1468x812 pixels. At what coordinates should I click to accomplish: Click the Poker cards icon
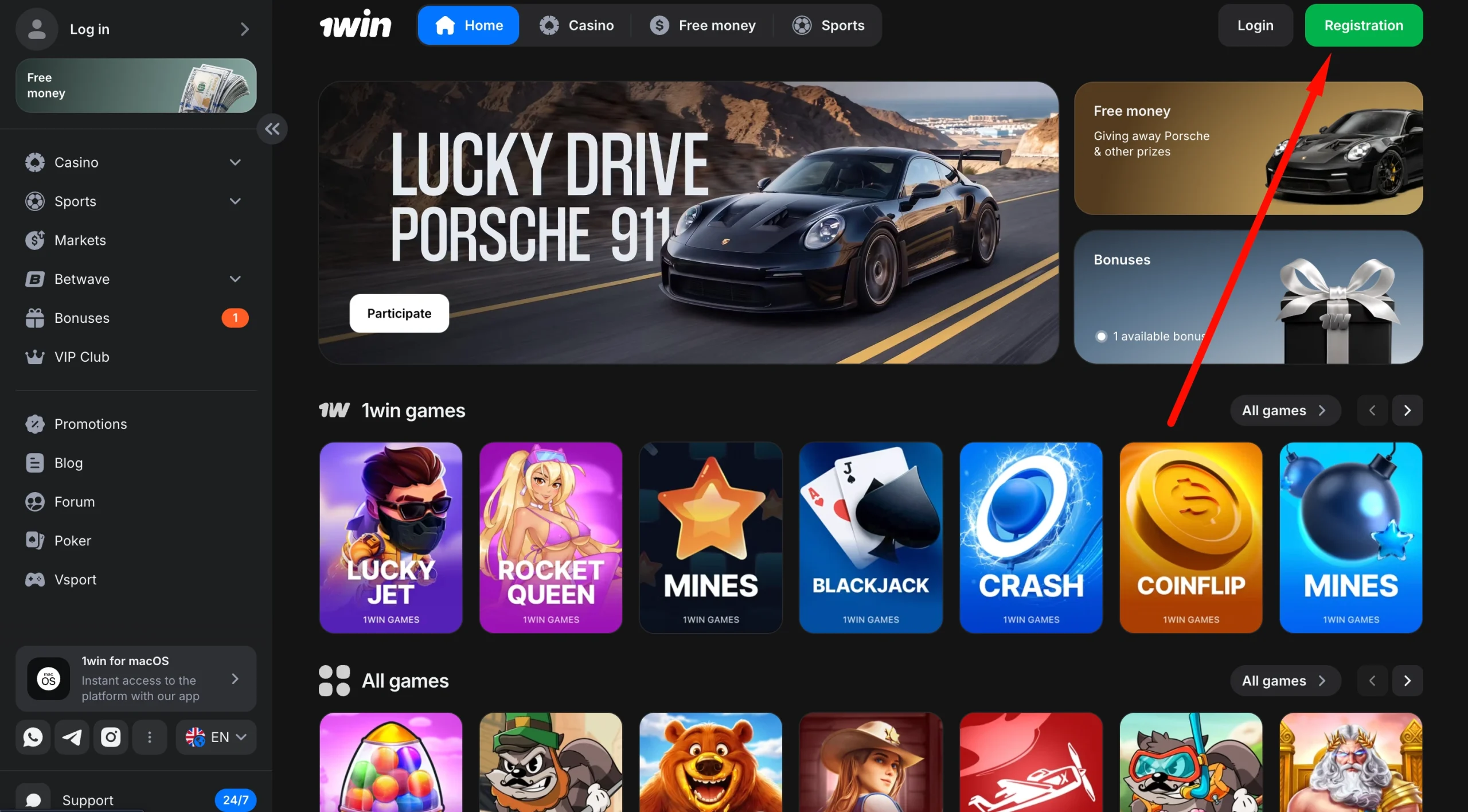point(35,540)
